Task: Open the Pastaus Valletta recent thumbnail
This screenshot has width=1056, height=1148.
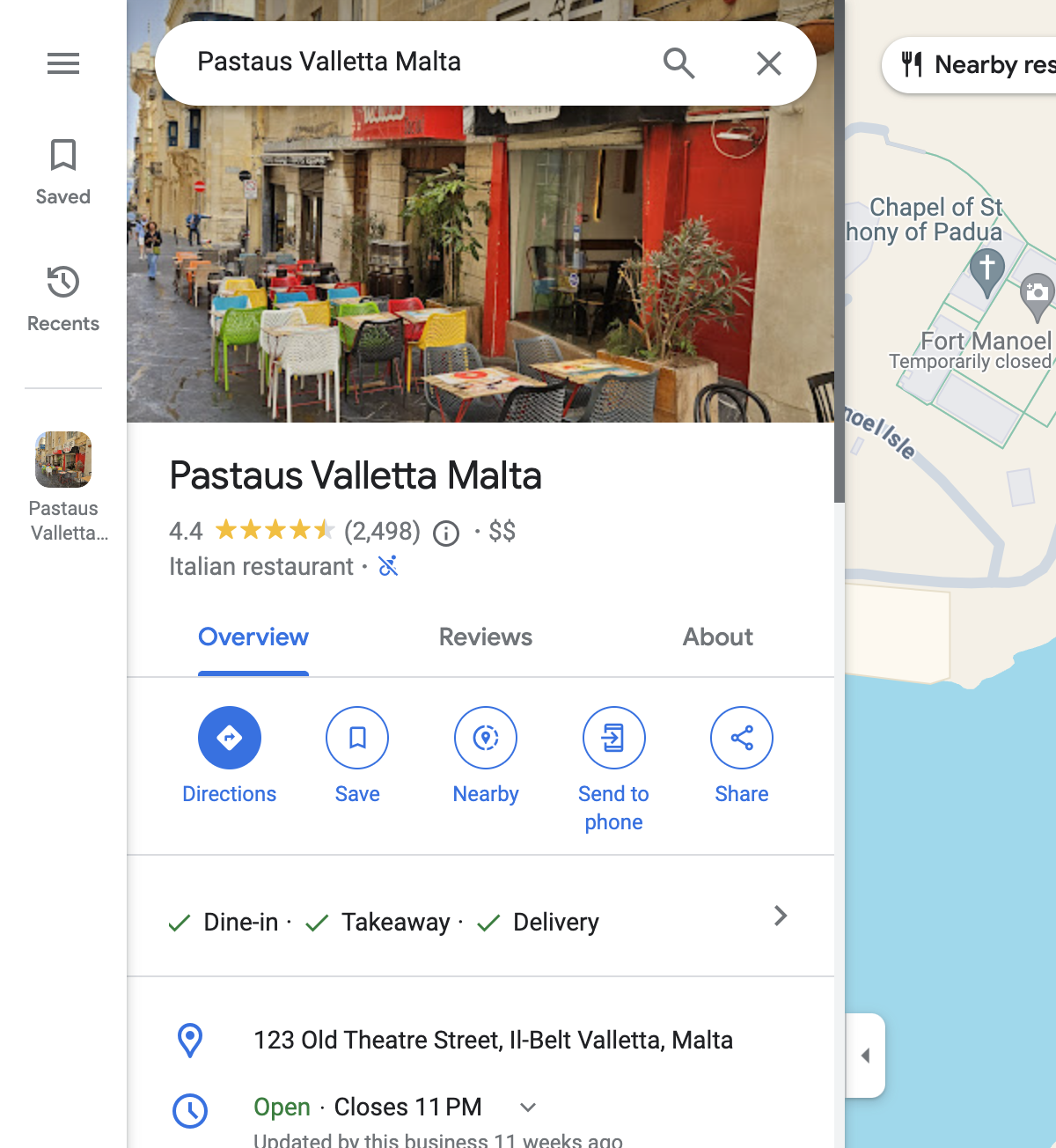Action: tap(63, 487)
